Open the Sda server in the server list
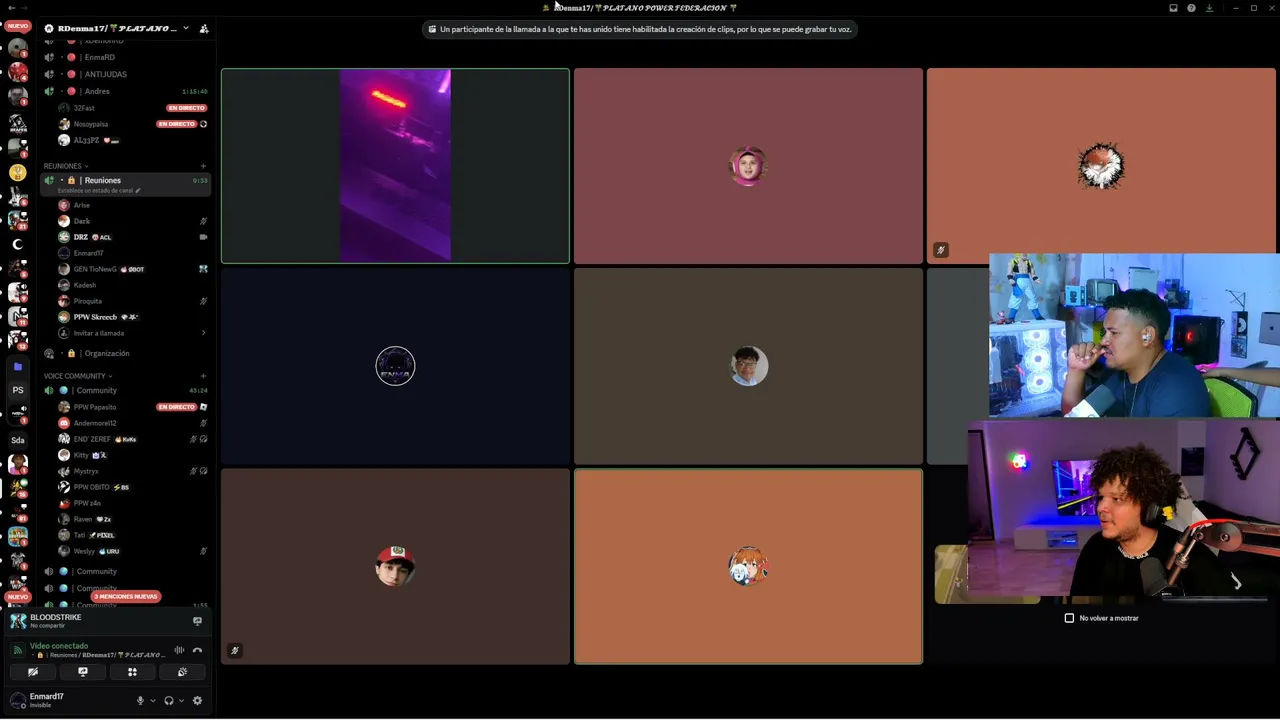Image resolution: width=1280 pixels, height=720 pixels. tap(18, 440)
